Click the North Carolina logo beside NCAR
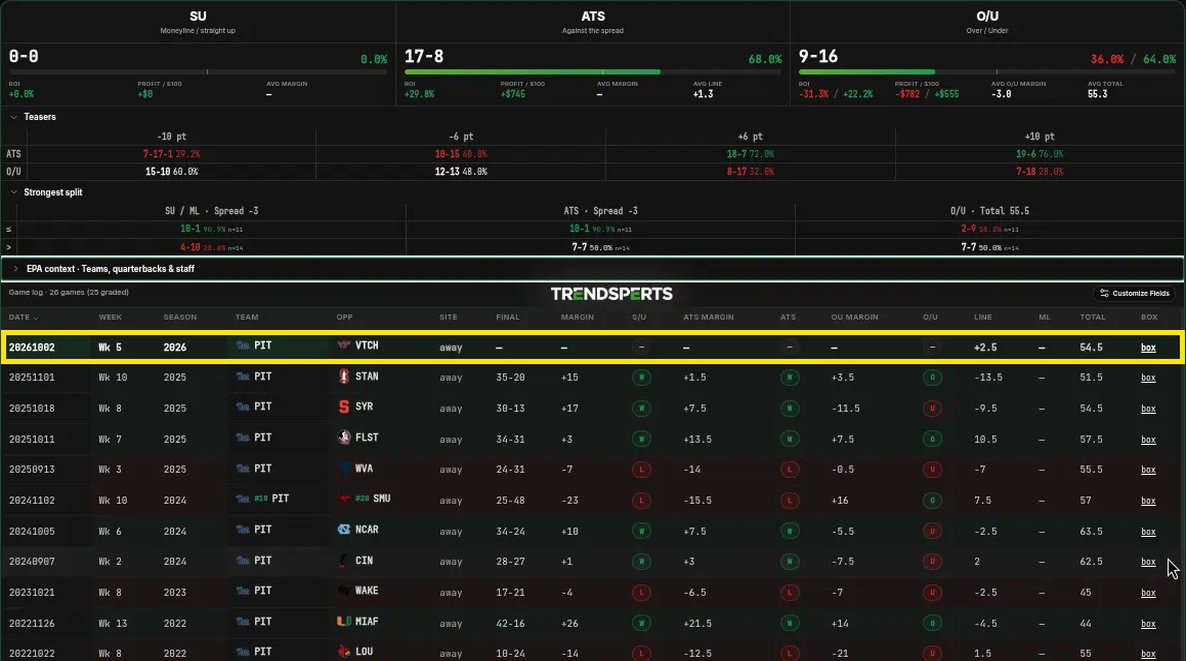This screenshot has height=661, width=1186. click(x=343, y=529)
